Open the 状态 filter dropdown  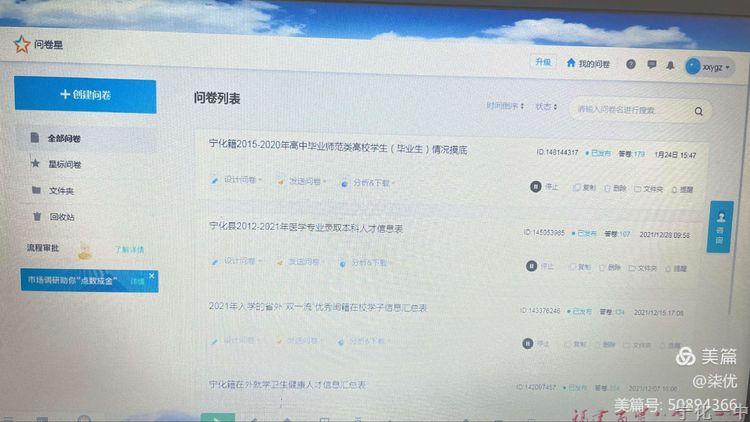tap(545, 106)
